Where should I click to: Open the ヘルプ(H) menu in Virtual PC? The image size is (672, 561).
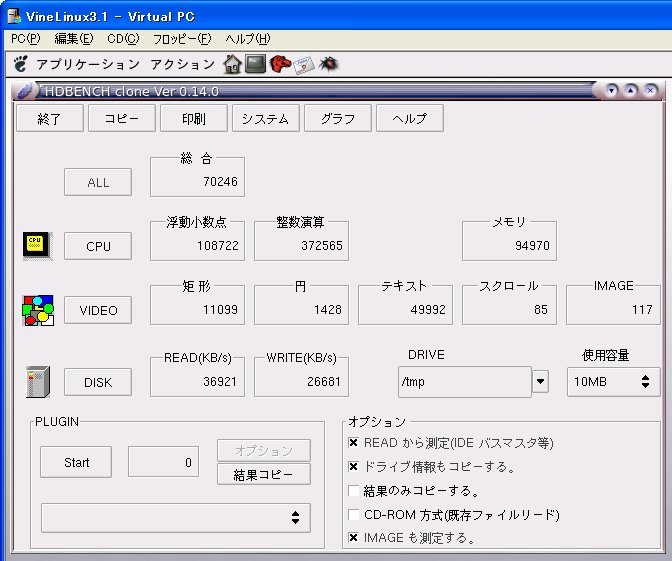point(248,39)
